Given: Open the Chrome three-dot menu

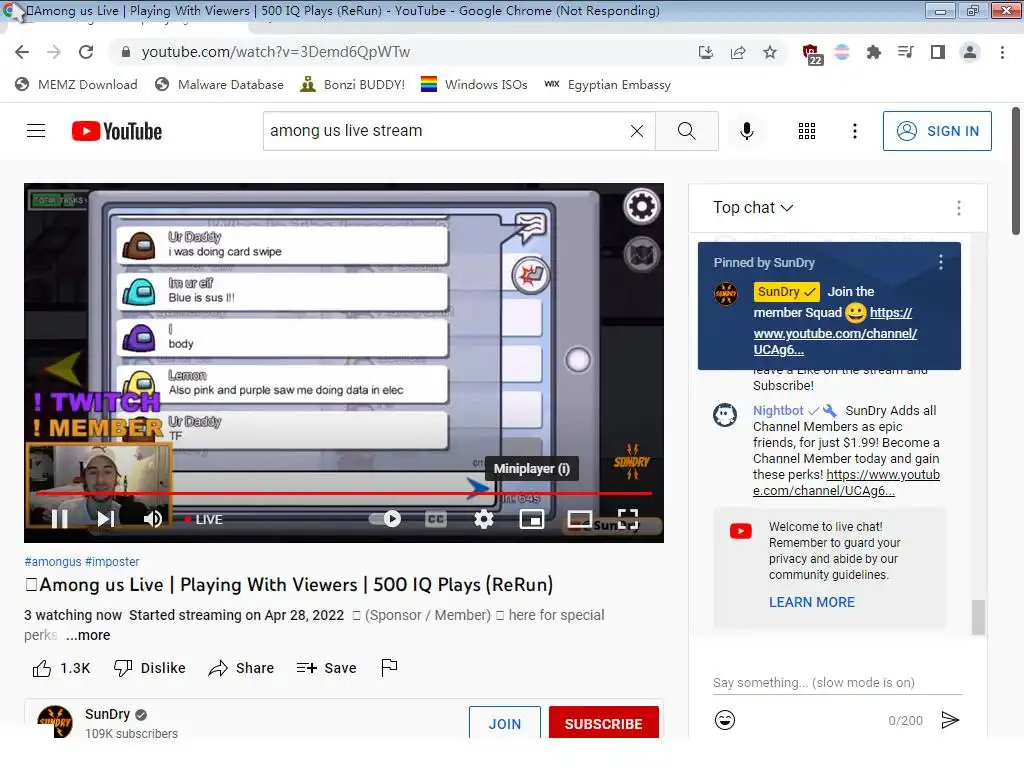Looking at the screenshot, I should click(1002, 52).
